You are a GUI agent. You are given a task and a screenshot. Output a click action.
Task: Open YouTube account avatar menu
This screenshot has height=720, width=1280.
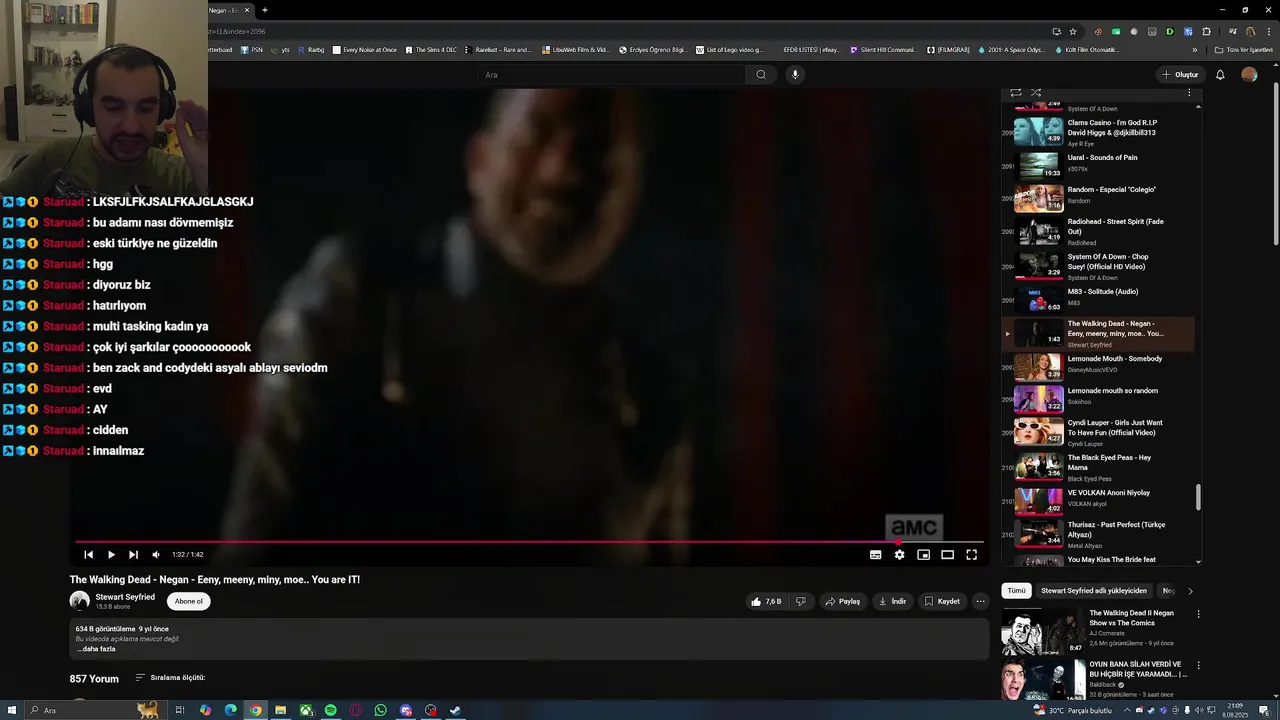[x=1249, y=75]
